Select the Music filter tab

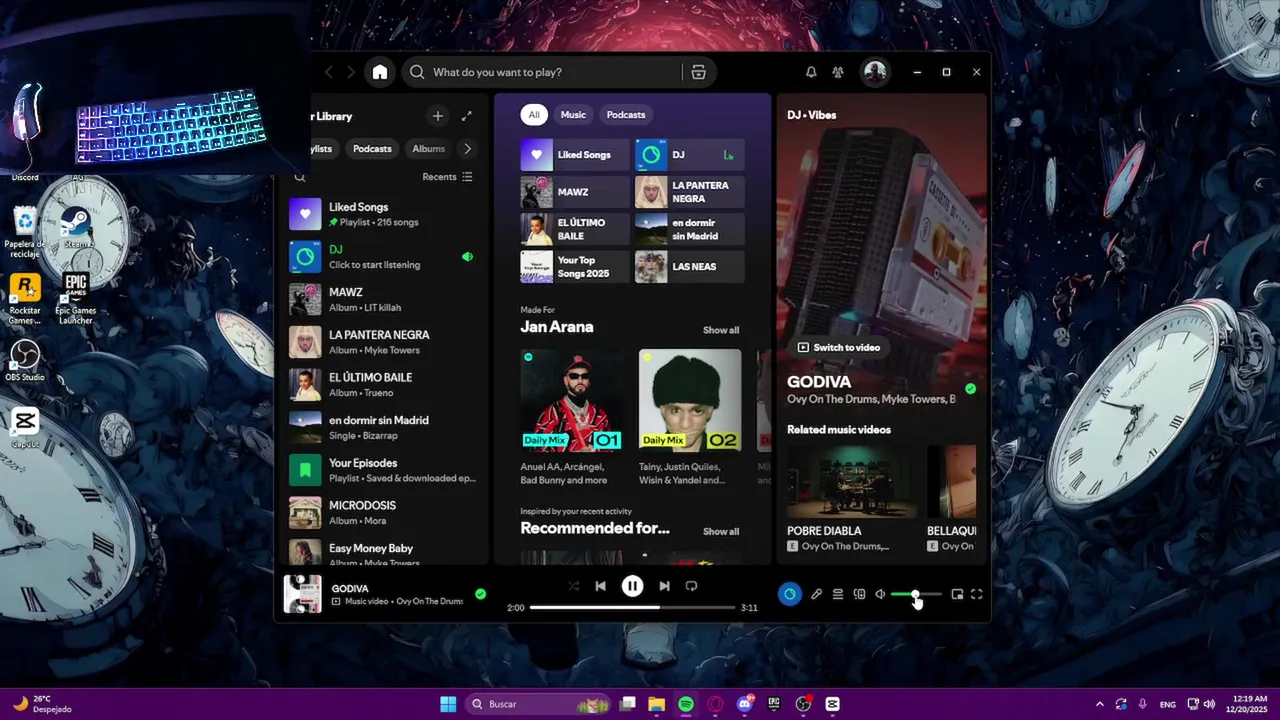click(573, 115)
